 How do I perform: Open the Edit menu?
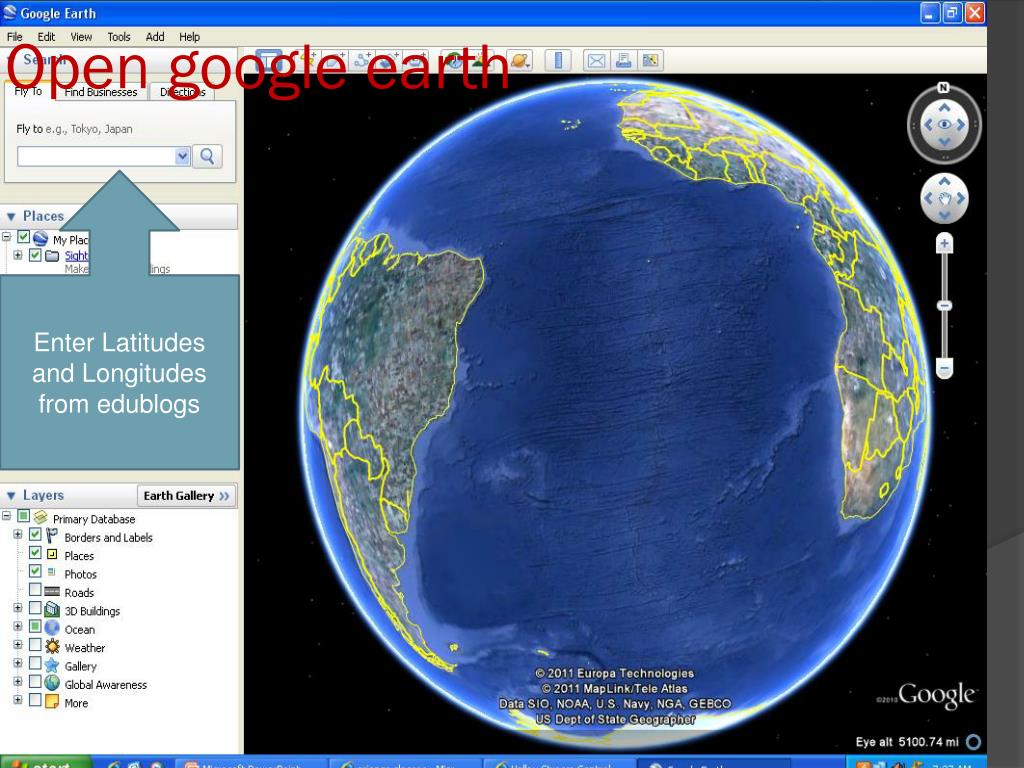coord(46,37)
